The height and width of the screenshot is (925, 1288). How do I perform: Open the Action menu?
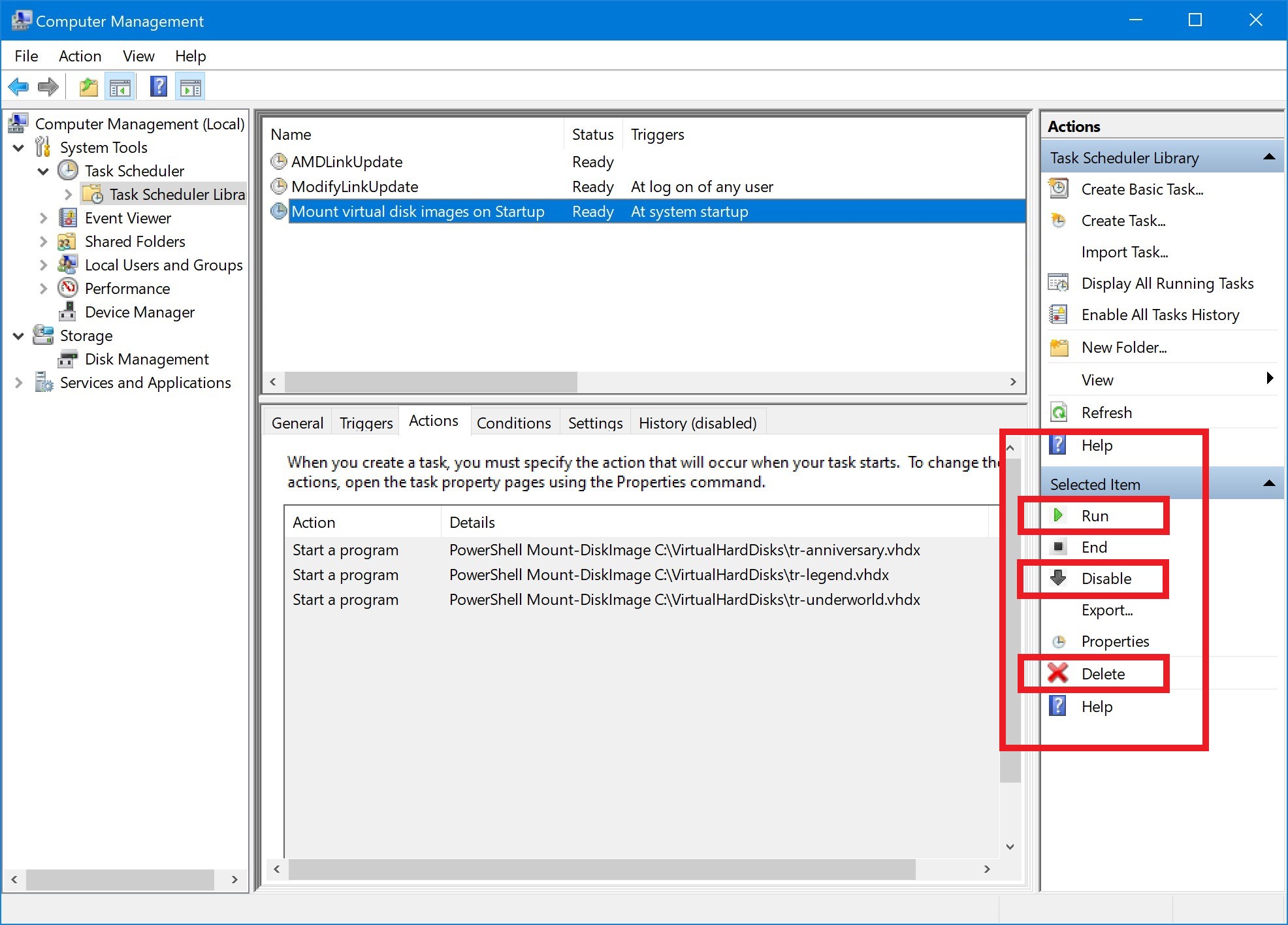pyautogui.click(x=80, y=56)
